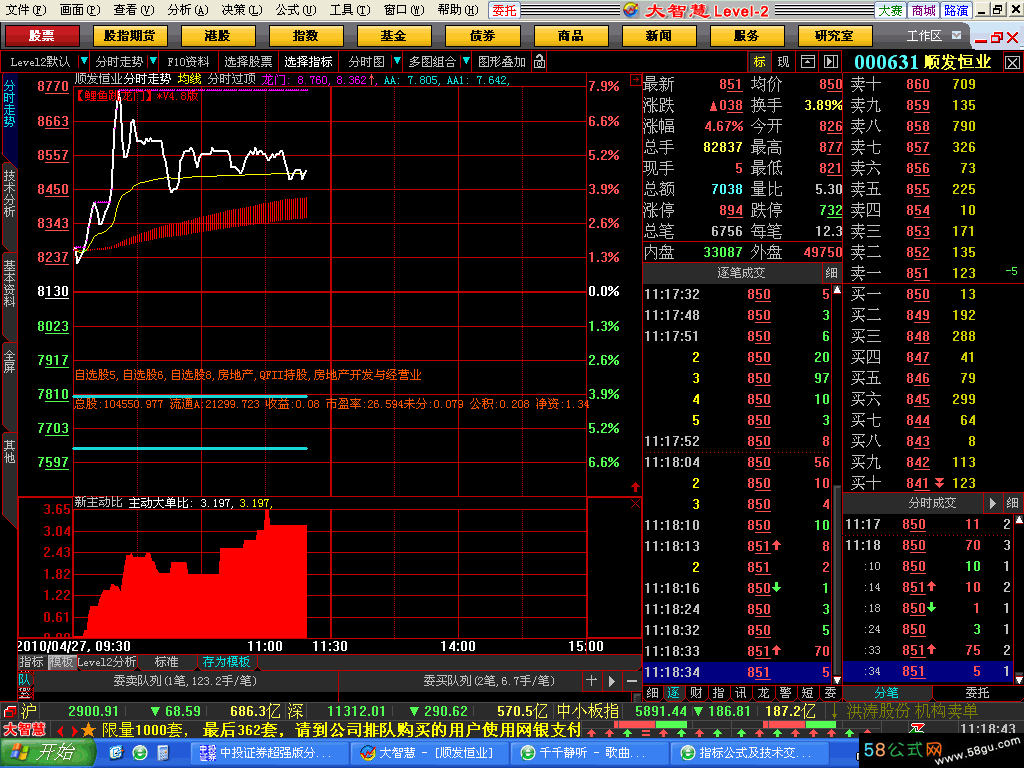This screenshot has width=1024, height=768.
Task: Open 中投证券超强版 in the taskbar
Action: 268,753
